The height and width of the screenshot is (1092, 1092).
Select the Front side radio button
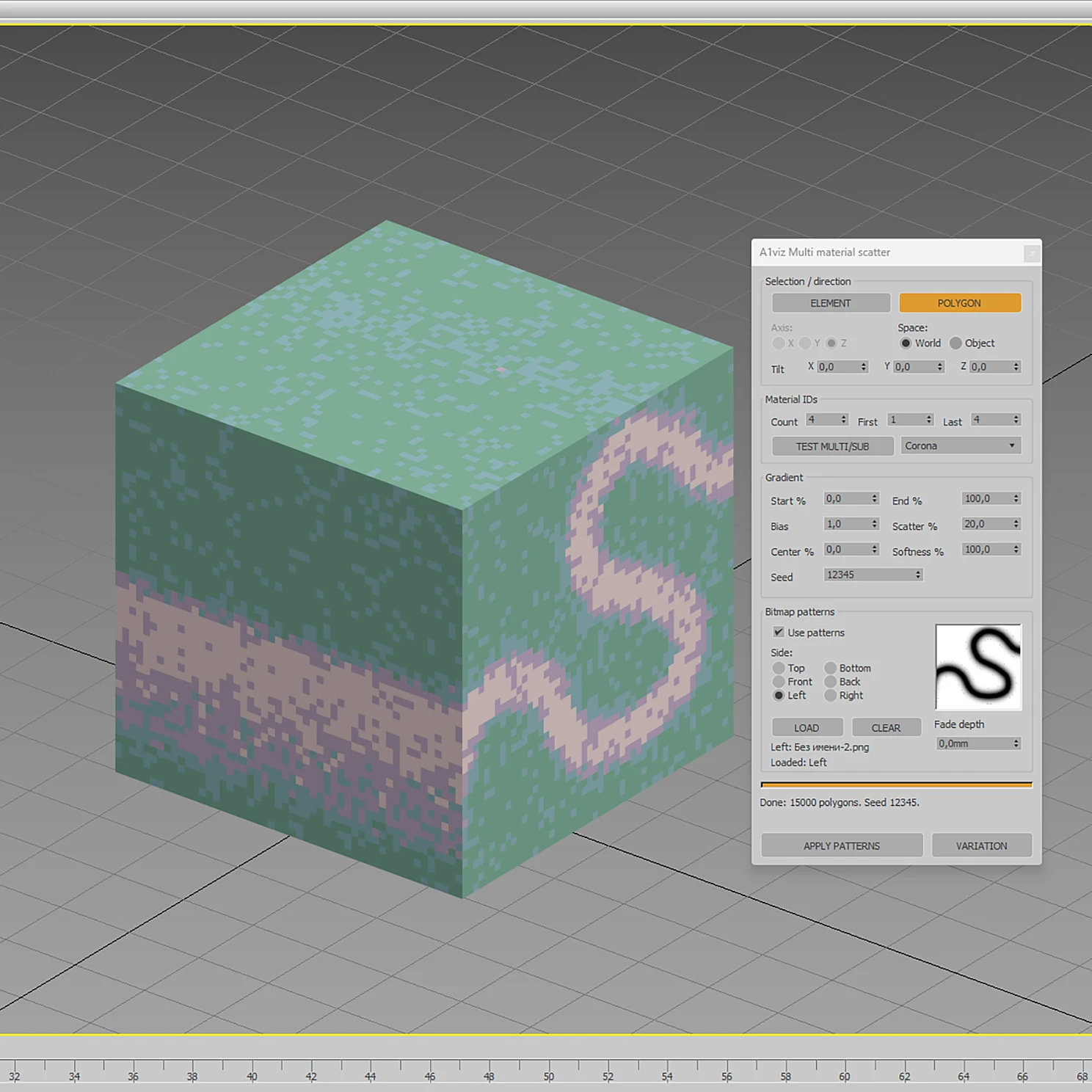pos(779,682)
